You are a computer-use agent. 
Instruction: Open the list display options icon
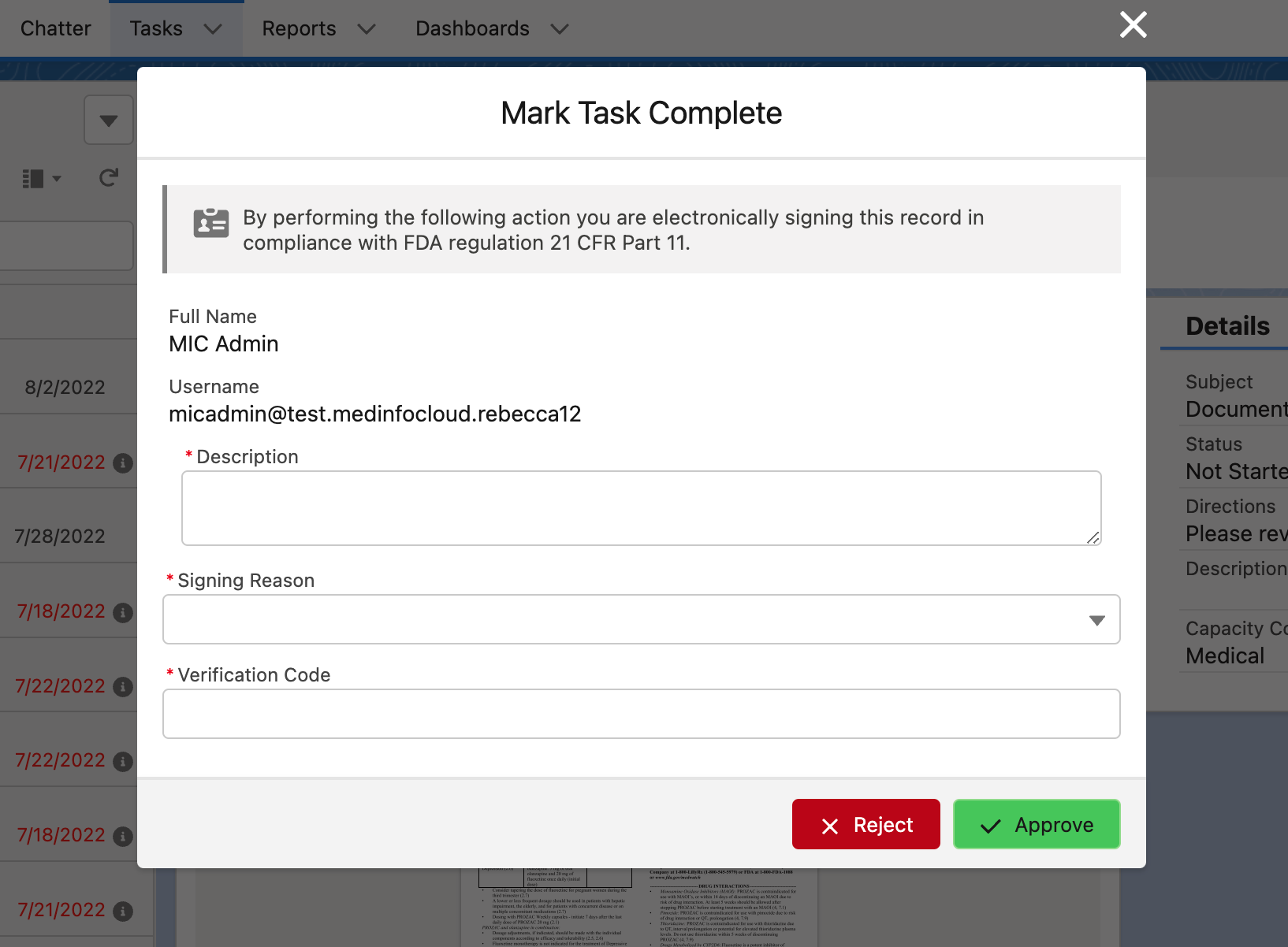tap(41, 179)
